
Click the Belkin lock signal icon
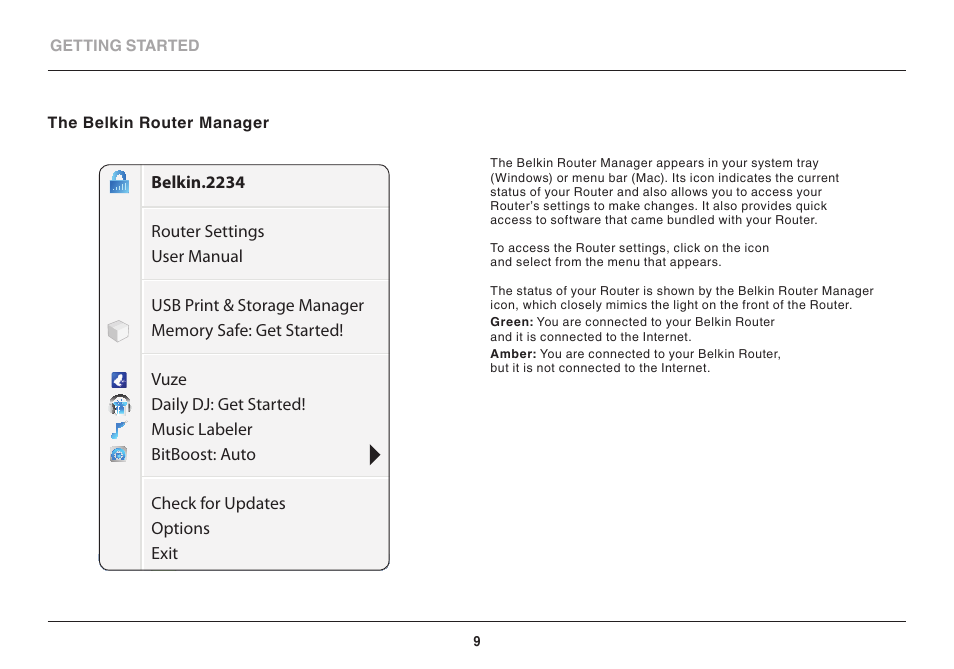119,182
